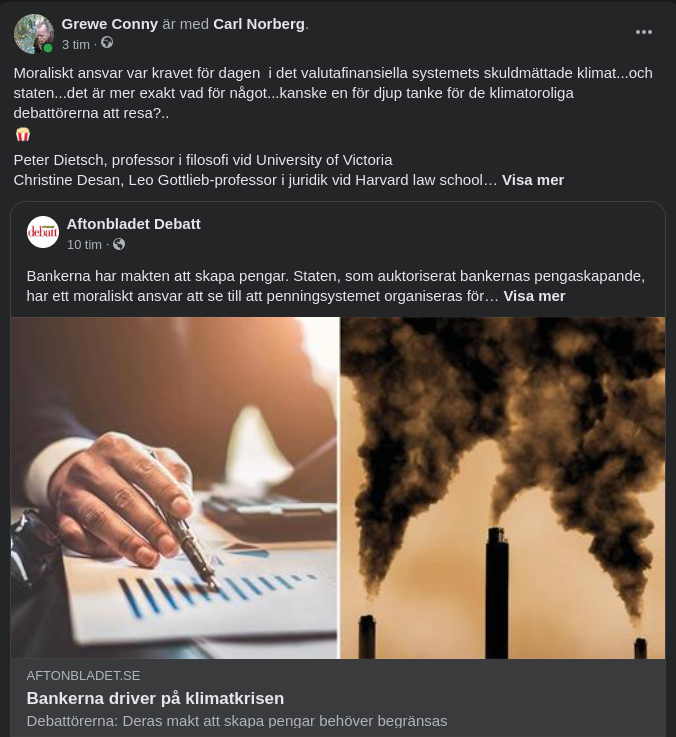This screenshot has height=737, width=676.
Task: Click the hand-with-pen chart photo
Action: click(x=175, y=488)
